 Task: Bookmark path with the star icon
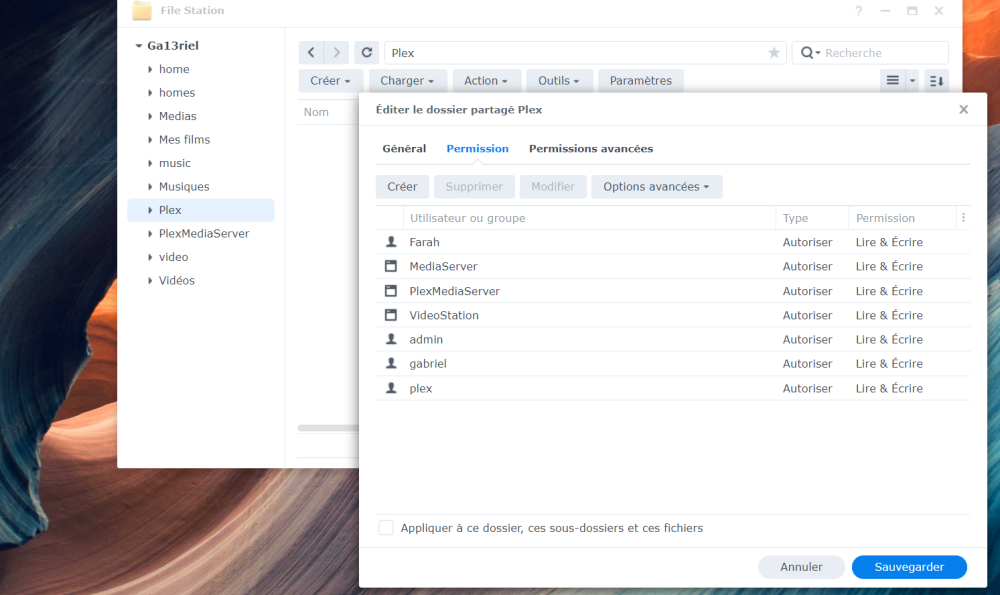click(774, 53)
